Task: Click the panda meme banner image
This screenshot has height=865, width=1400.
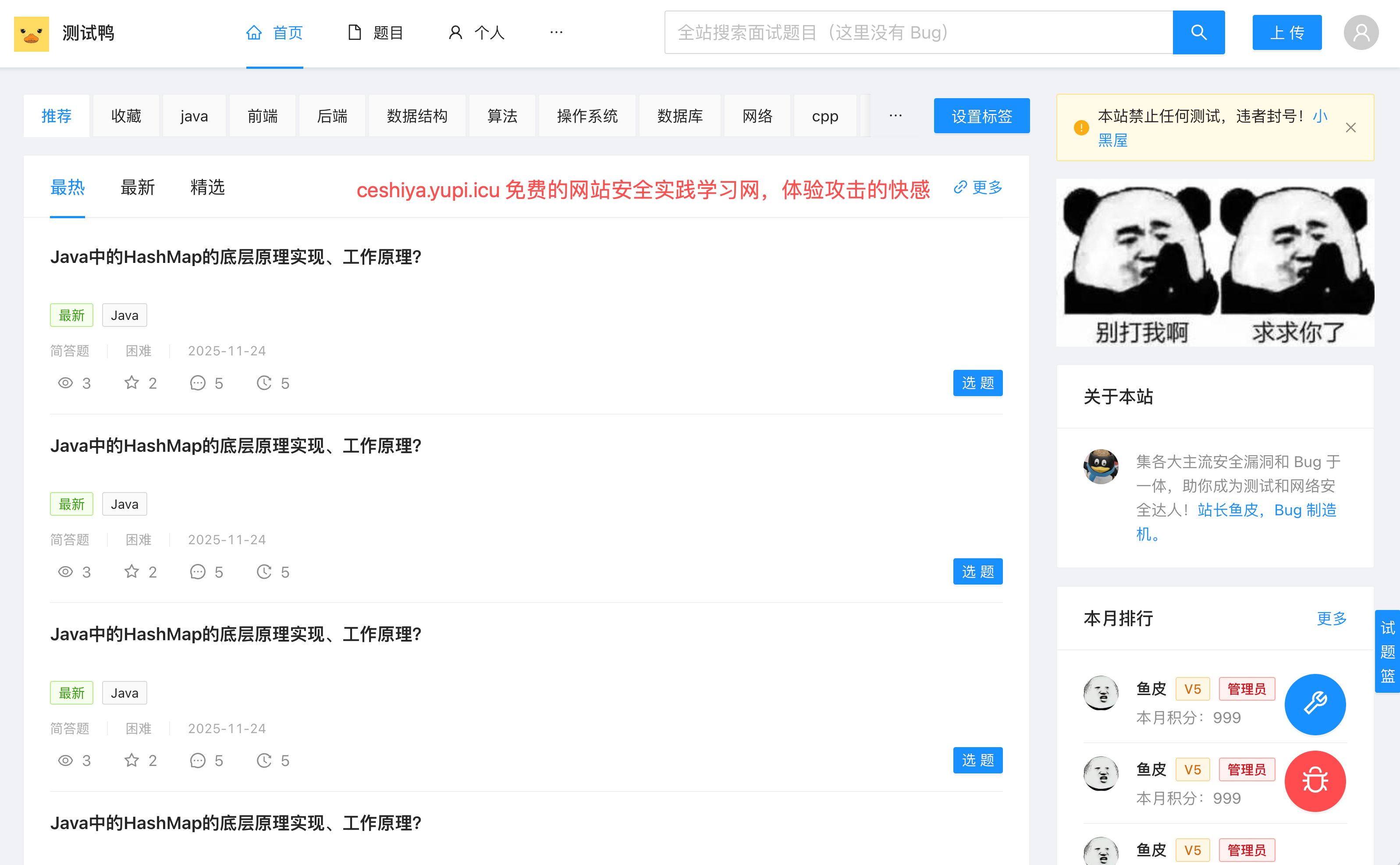Action: click(1215, 262)
